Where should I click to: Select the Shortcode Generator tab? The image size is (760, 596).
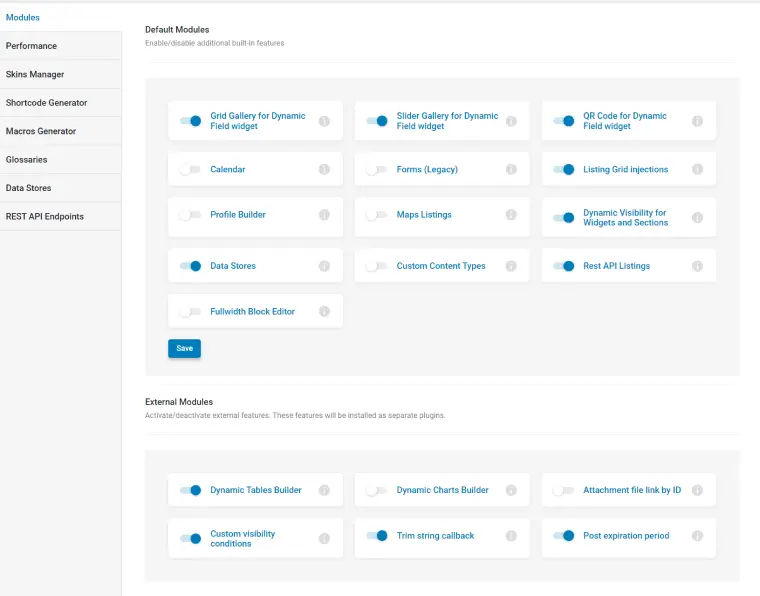pyautogui.click(x=46, y=103)
